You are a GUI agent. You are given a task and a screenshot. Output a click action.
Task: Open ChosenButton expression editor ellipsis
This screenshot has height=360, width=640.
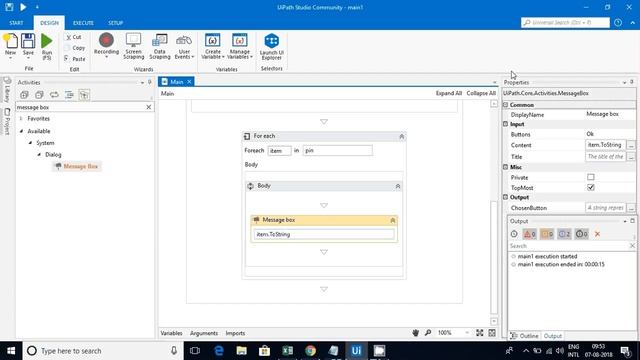tap(631, 208)
